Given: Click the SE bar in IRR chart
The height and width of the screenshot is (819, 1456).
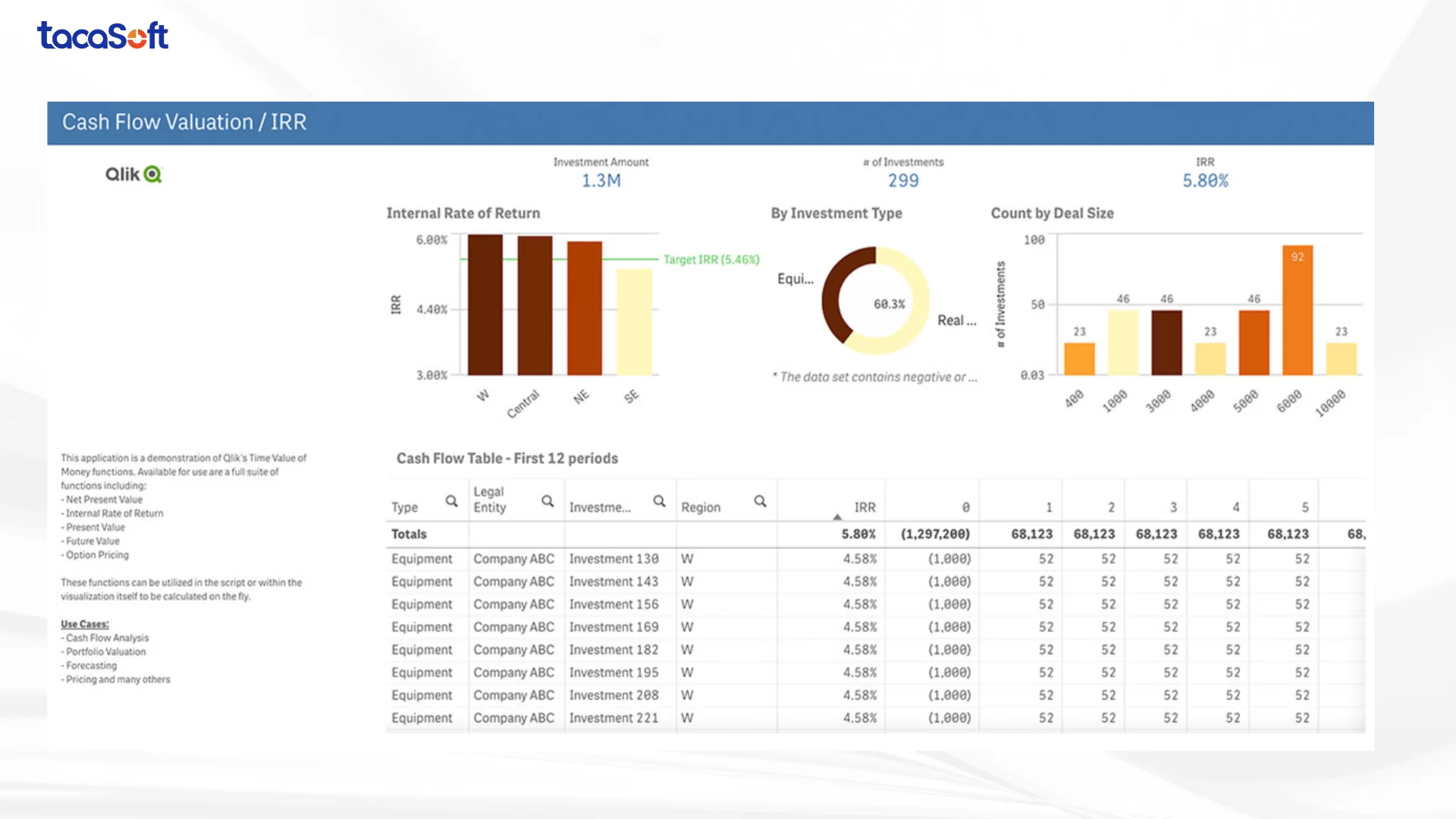Looking at the screenshot, I should click(x=634, y=322).
